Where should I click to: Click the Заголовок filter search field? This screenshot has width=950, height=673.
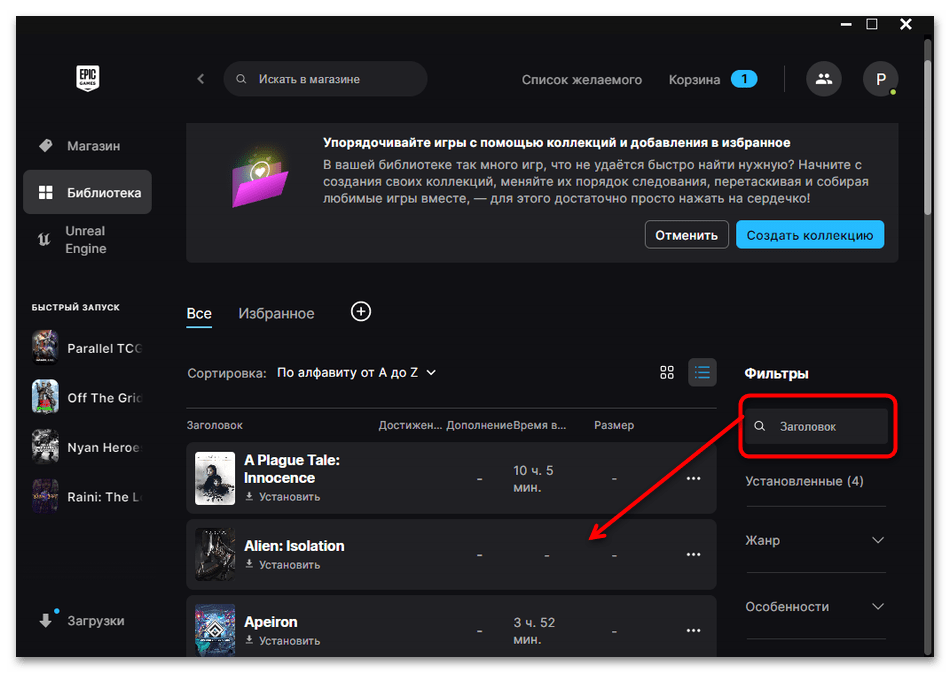coord(816,426)
